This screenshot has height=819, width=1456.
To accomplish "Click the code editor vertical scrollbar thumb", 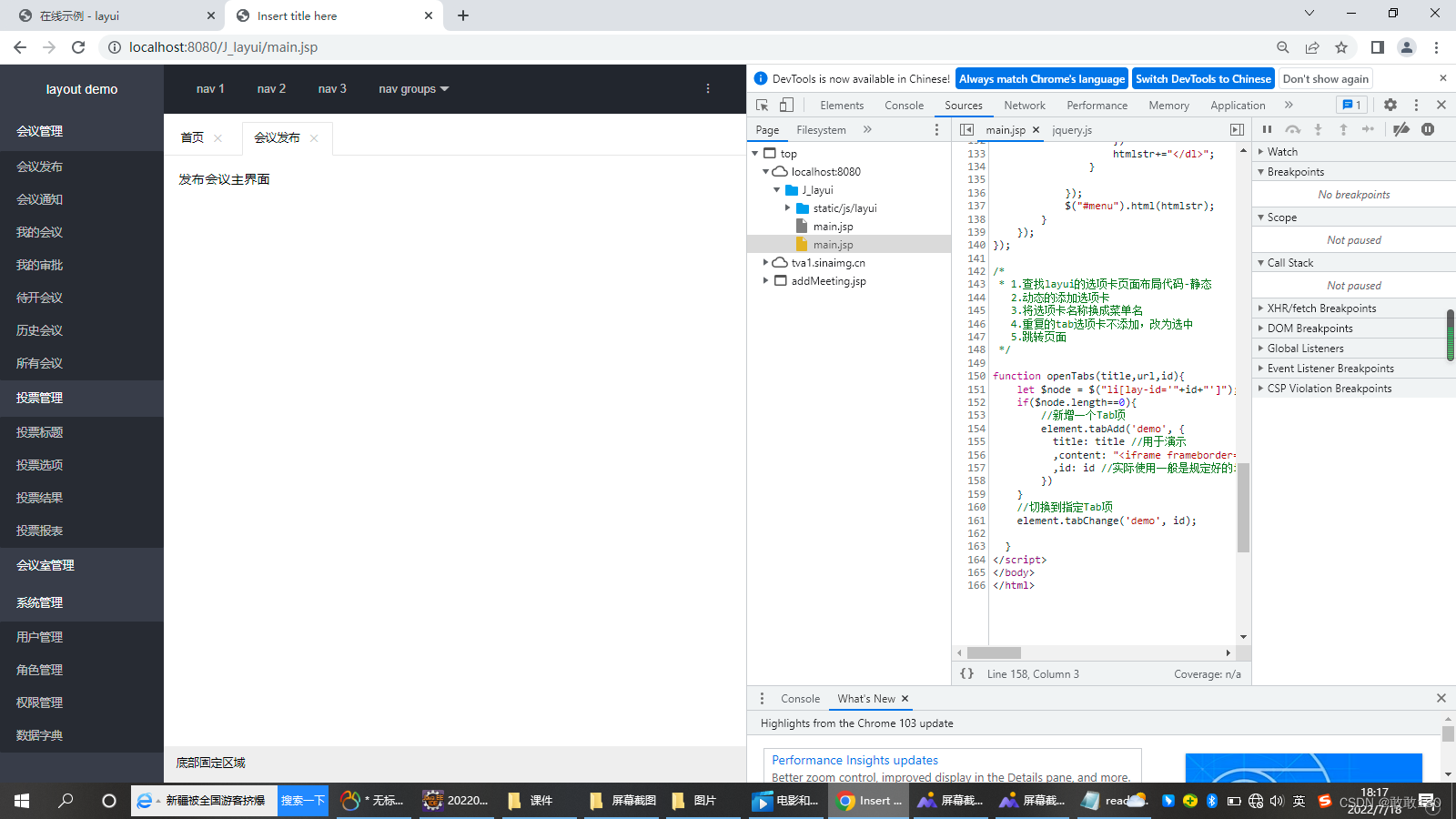I will (1243, 507).
